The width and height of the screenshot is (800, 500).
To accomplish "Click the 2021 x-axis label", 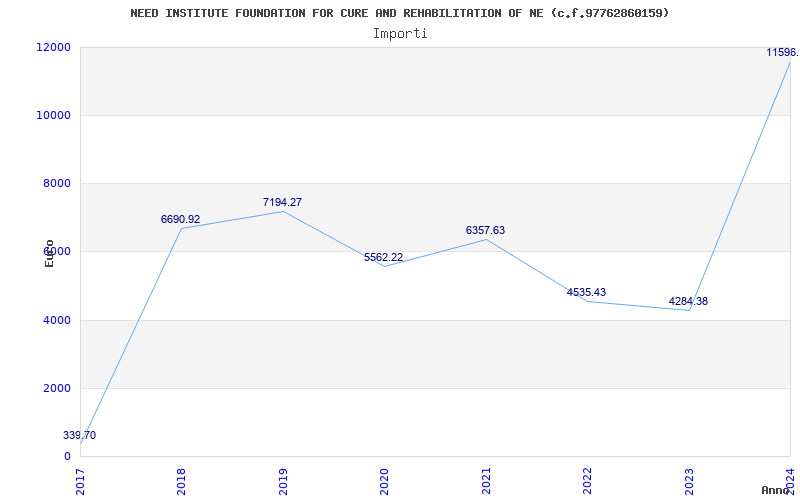I will pos(486,481).
